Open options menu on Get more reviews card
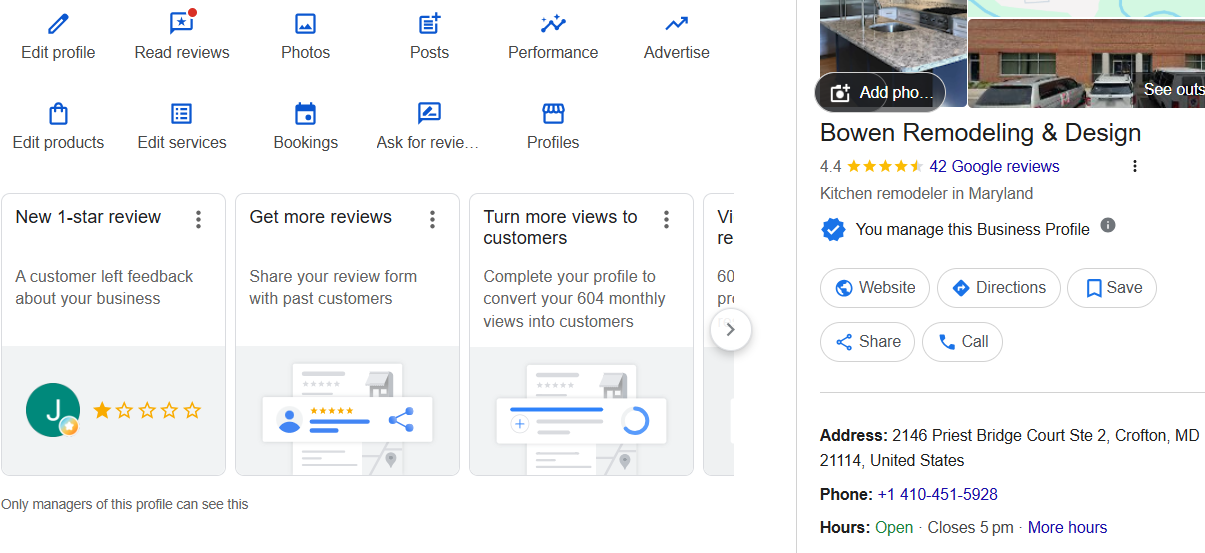Screen dimensions: 1205x553 433,219
